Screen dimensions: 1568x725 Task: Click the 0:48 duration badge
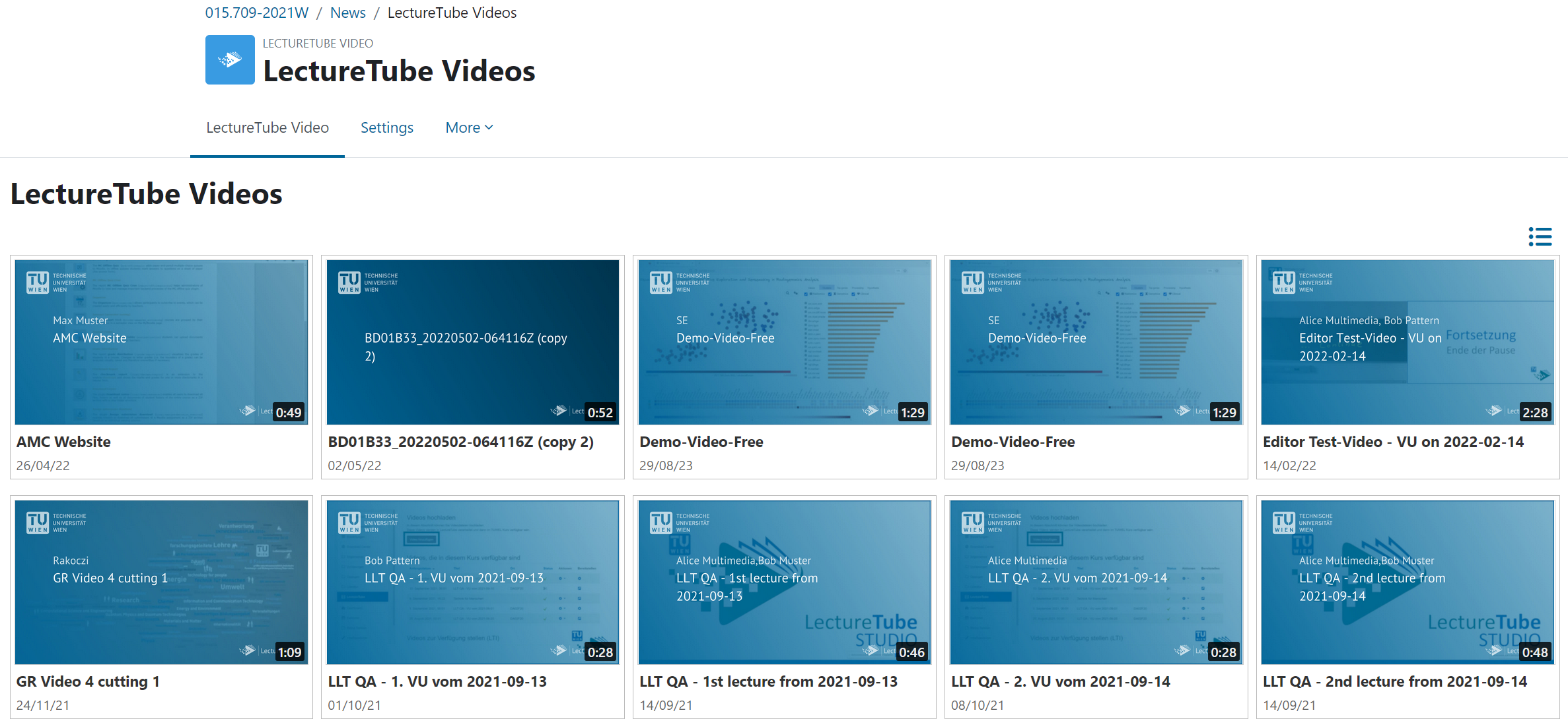(x=1535, y=652)
